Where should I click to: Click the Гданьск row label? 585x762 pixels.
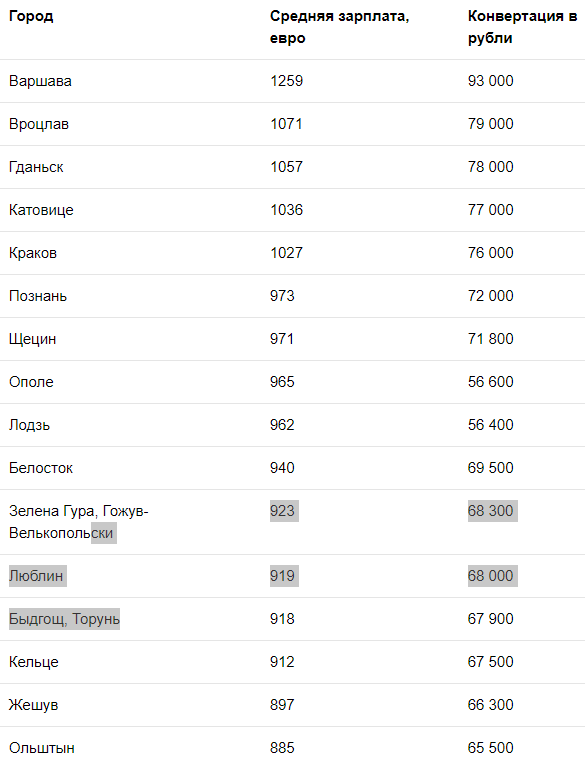point(36,167)
